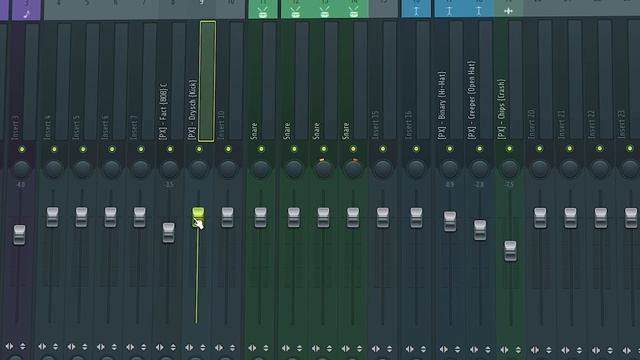Click the Chips (Crash) volume fader

coord(510,251)
